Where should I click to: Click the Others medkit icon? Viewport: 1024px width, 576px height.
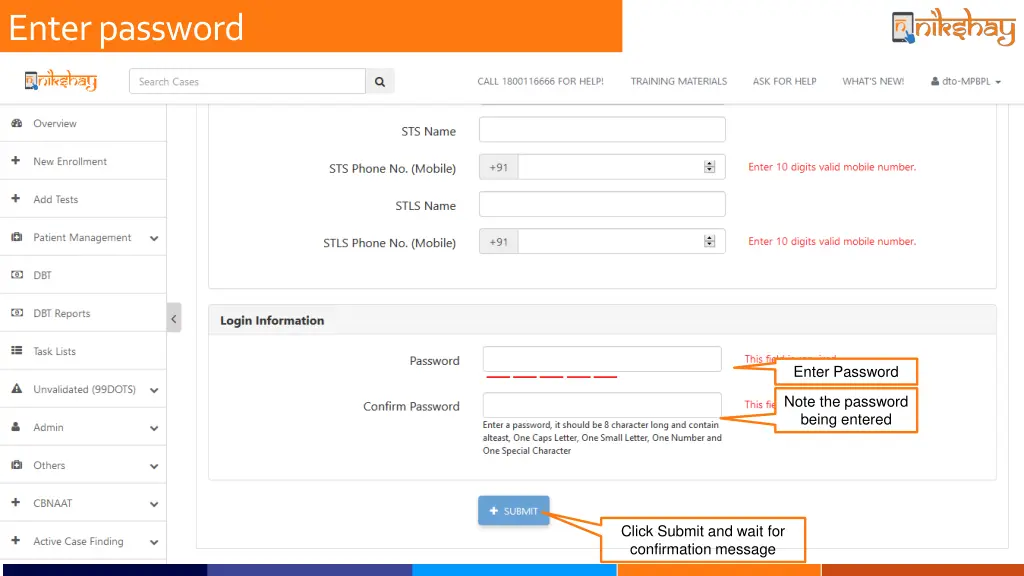click(x=17, y=465)
